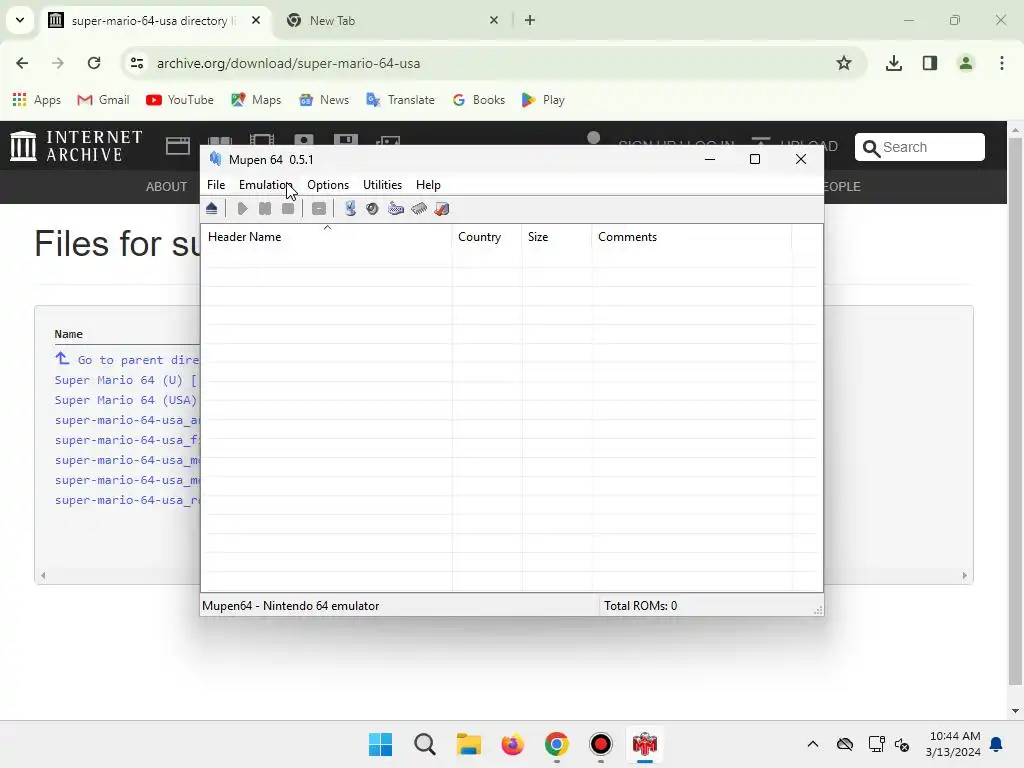Click the Mupen64 taskbar icon

(645, 744)
